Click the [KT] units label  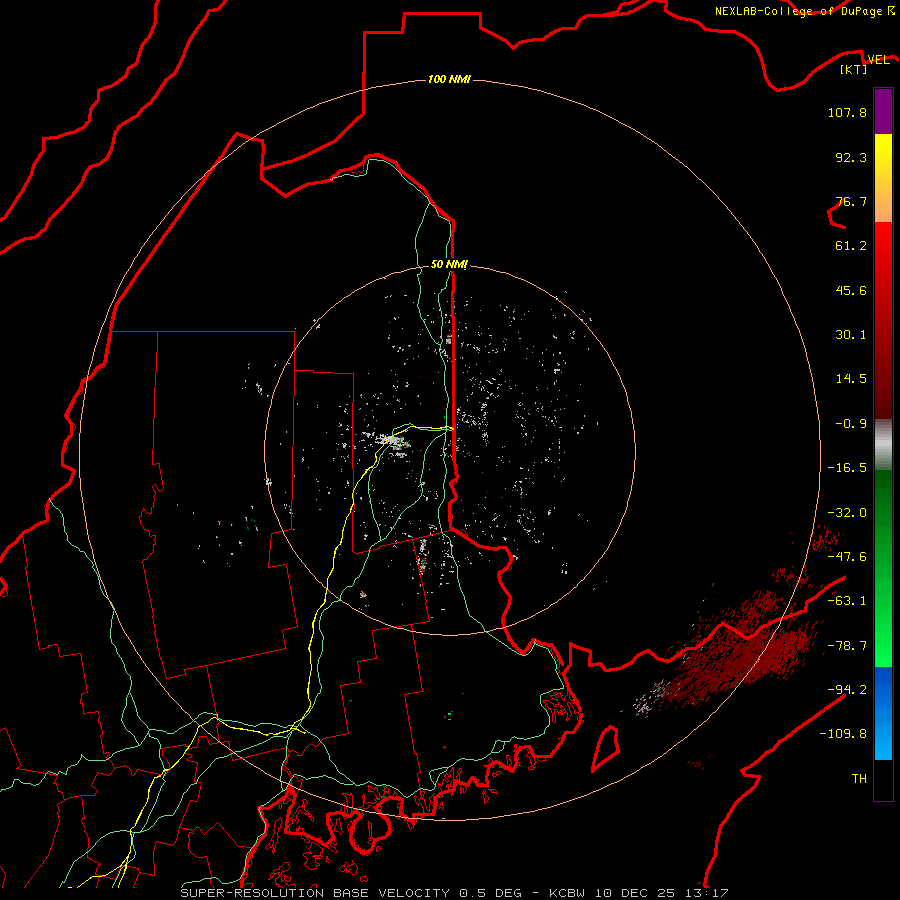click(854, 69)
